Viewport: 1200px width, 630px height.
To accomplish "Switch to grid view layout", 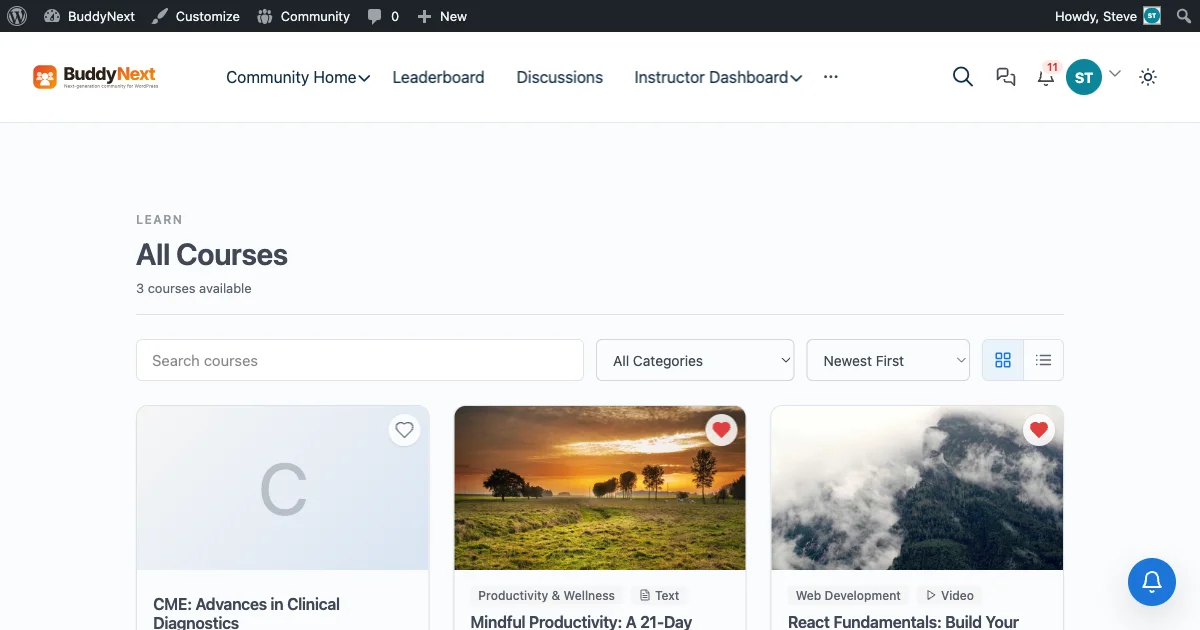I will click(x=1003, y=360).
